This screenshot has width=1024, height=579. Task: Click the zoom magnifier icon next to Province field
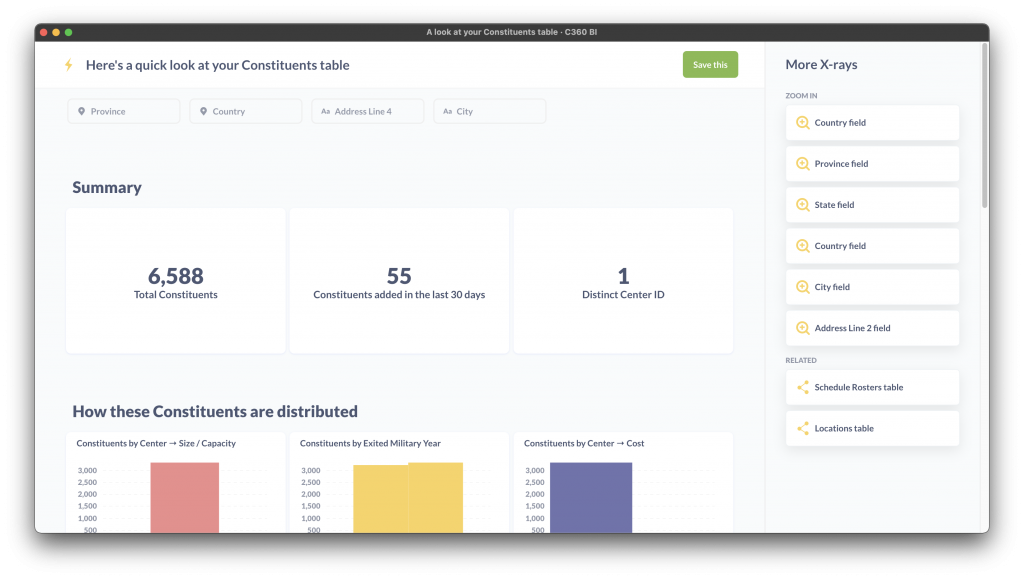point(801,163)
